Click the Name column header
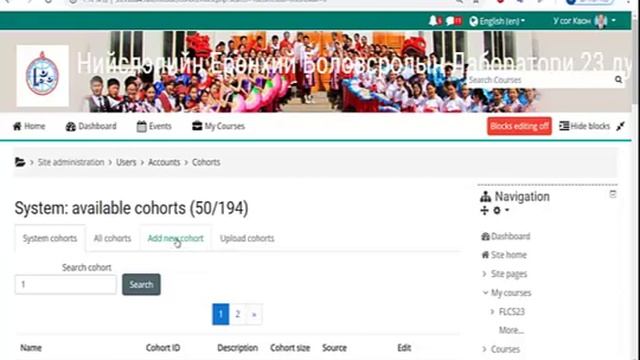 click(x=31, y=348)
